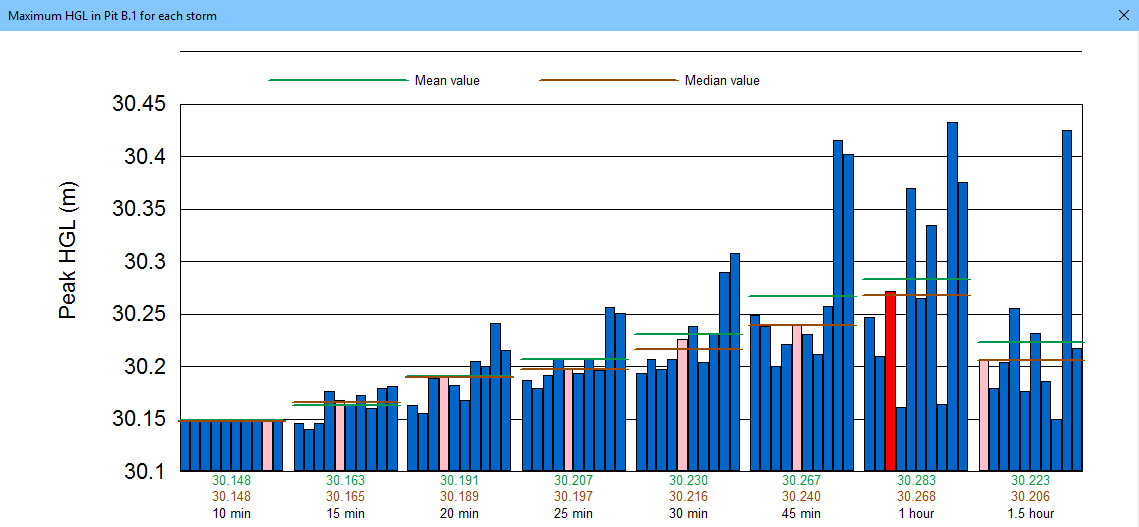The image size is (1139, 527).
Task: Click the 1 hour storm duration label
Action: tap(915, 513)
